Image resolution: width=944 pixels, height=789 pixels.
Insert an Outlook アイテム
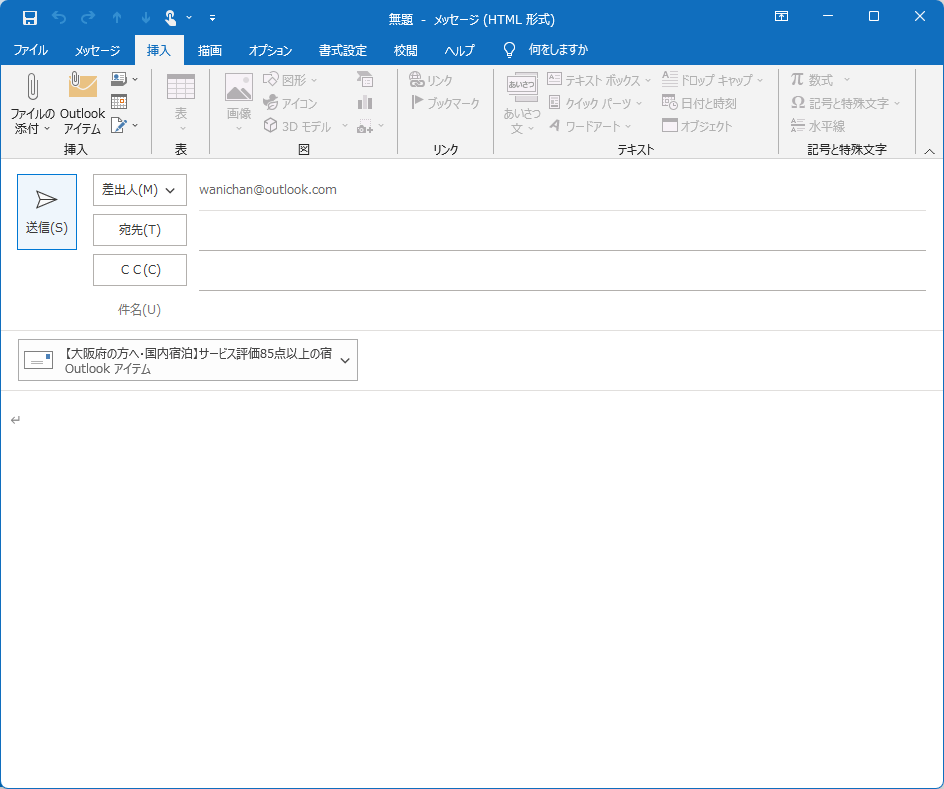tap(82, 104)
